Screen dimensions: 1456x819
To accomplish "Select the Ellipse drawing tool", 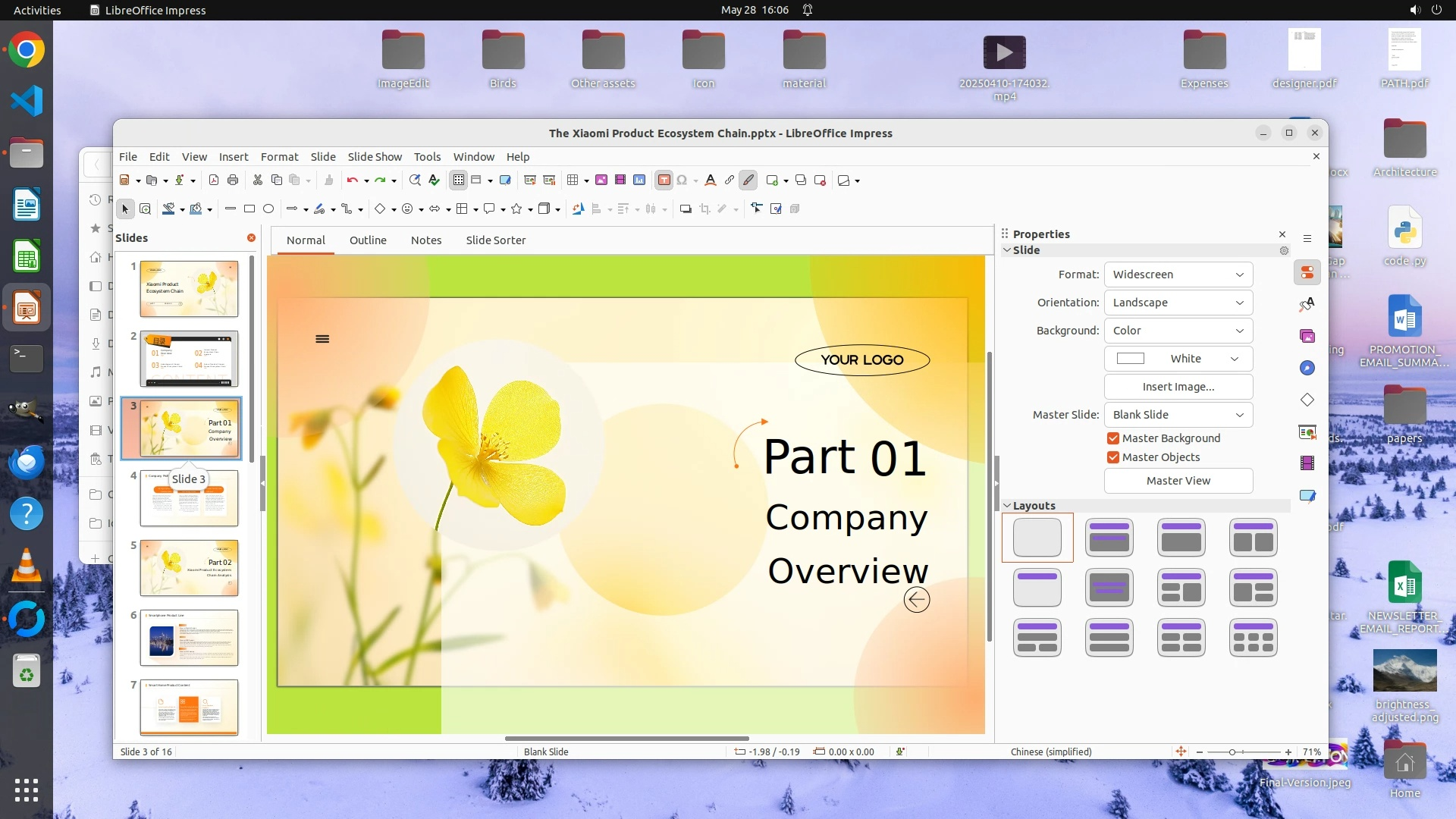I will 268,209.
